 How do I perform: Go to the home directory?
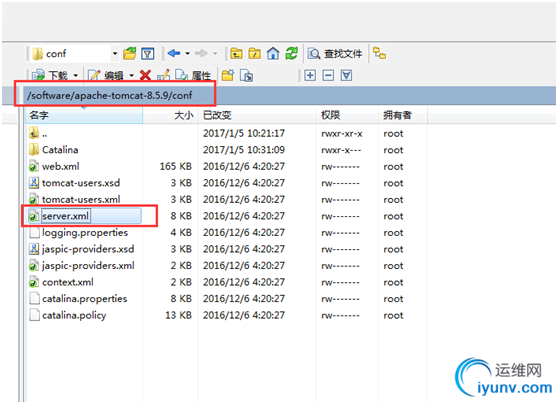273,53
